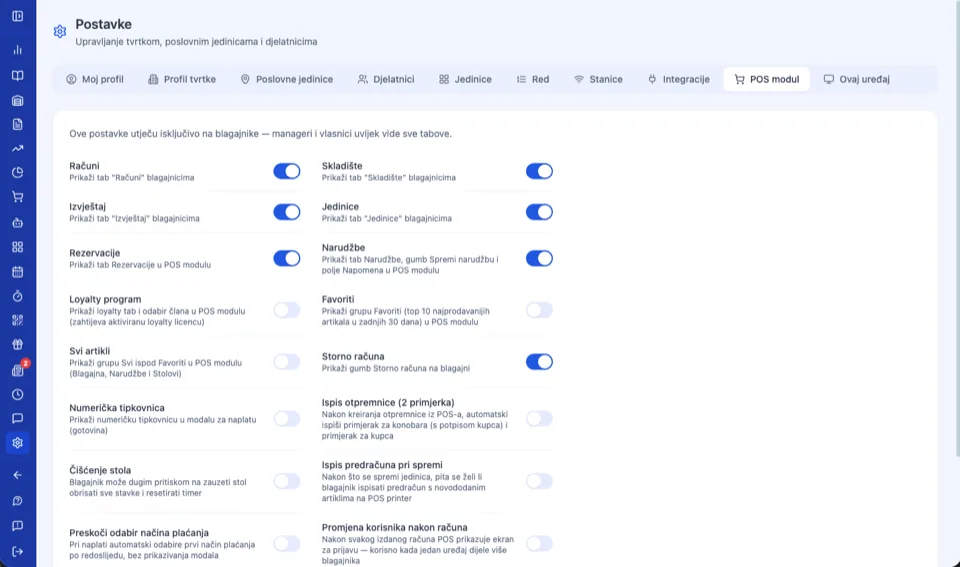960x567 pixels.
Task: Open the shopping cart icon in sidebar
Action: 17,197
